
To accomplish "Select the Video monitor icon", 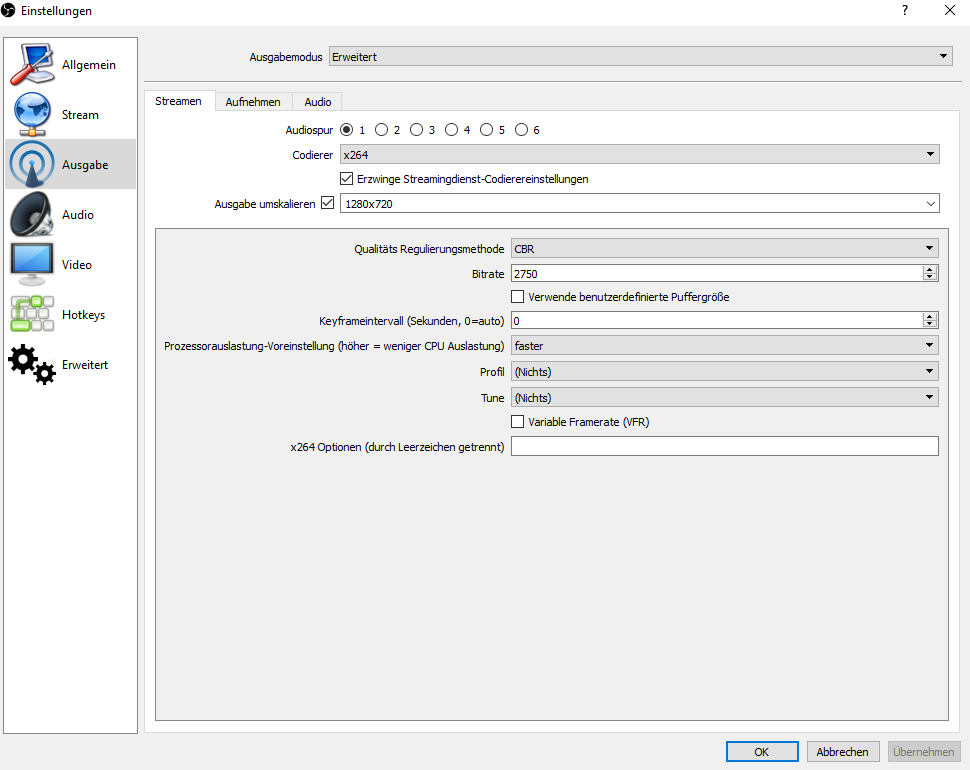I will [32, 265].
